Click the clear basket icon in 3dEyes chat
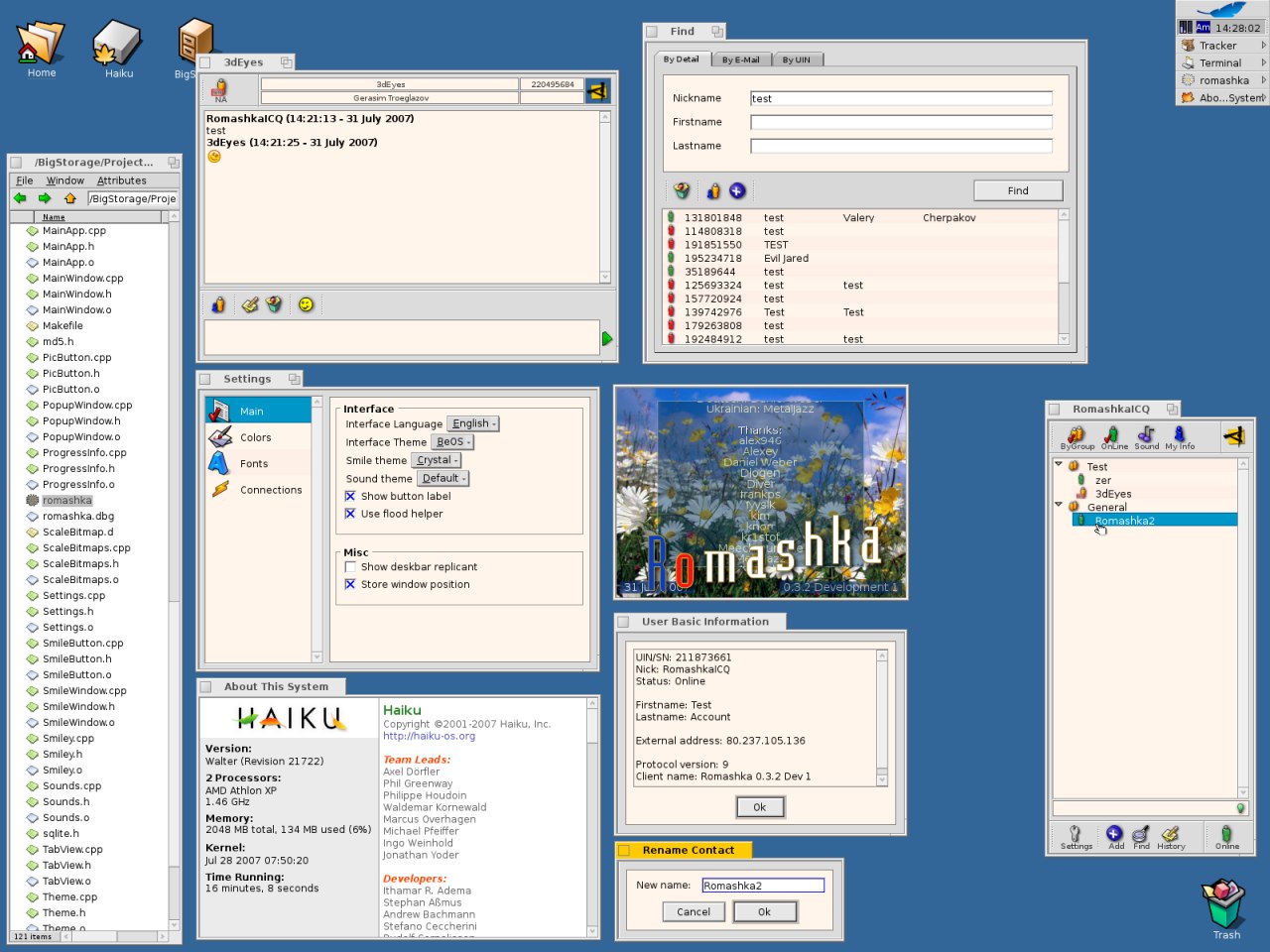Screen dimensions: 1270x952 [274, 304]
